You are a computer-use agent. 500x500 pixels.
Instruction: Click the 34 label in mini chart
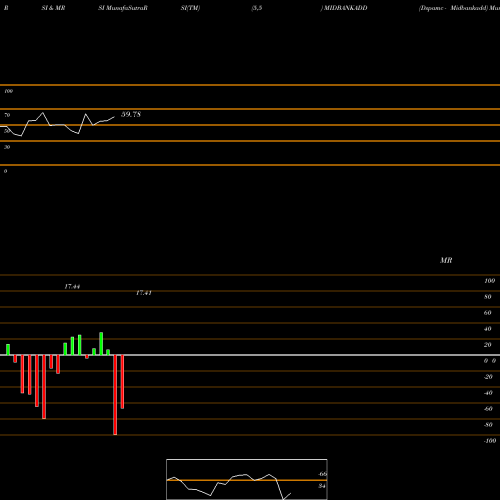[322, 486]
